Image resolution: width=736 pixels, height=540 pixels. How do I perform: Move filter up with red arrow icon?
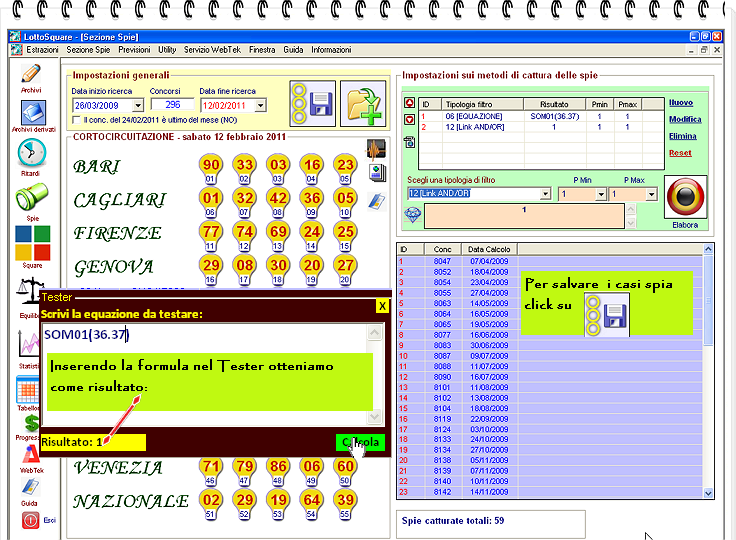[x=409, y=103]
